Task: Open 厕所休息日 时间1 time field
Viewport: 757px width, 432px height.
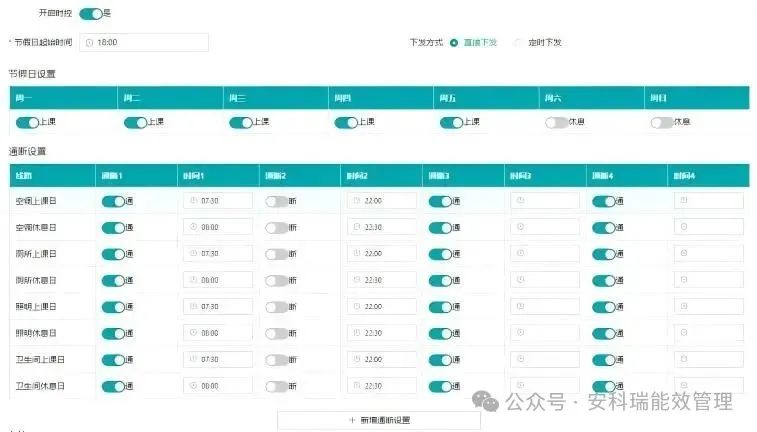Action: [218, 280]
